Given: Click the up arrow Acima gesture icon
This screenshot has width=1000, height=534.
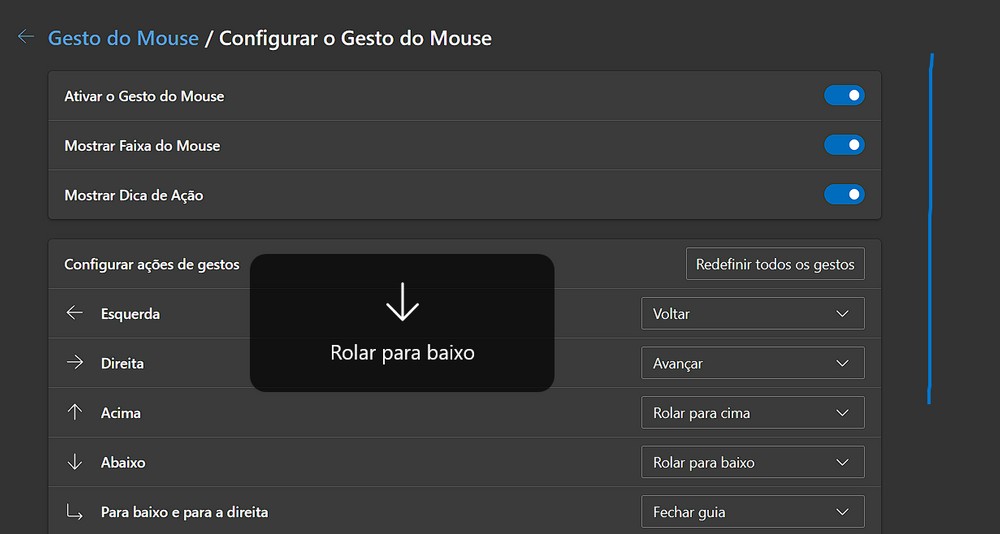Looking at the screenshot, I should 74,412.
